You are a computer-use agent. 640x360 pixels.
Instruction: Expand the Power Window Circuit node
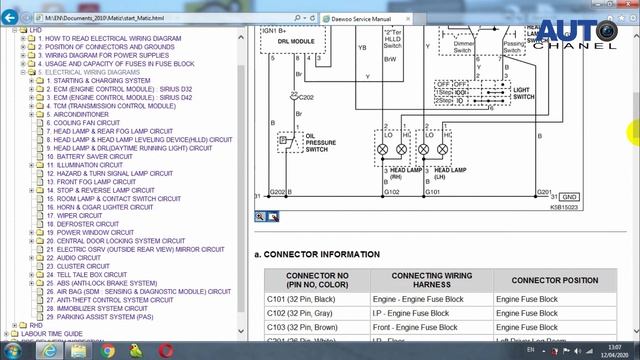(31, 233)
